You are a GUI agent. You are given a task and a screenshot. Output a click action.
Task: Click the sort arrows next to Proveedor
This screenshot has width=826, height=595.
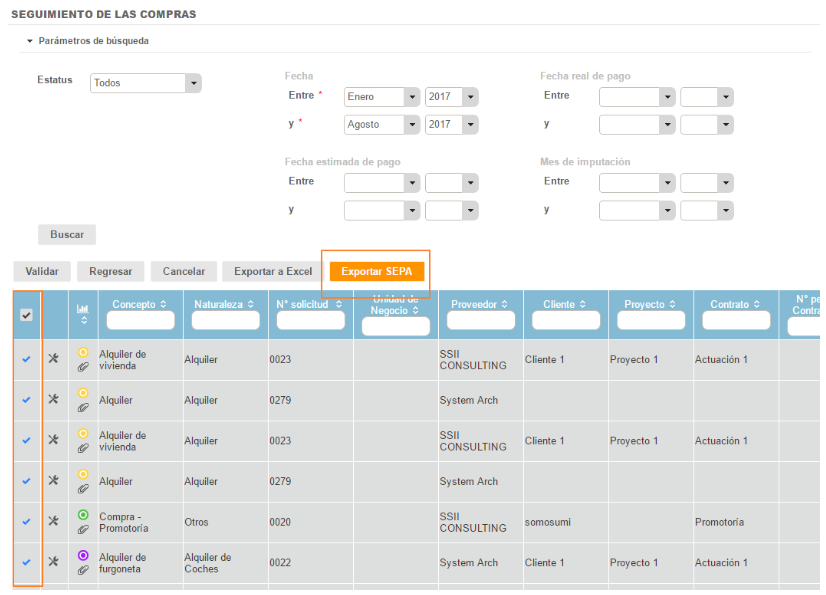coord(504,305)
